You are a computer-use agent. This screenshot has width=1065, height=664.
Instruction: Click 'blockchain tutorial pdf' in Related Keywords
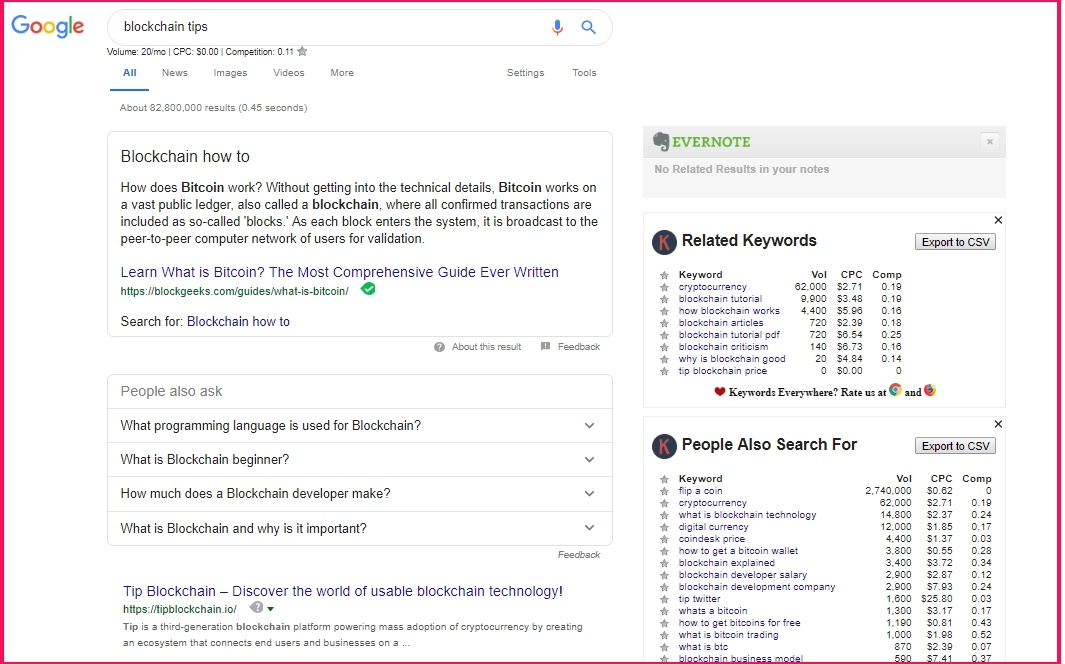click(729, 335)
